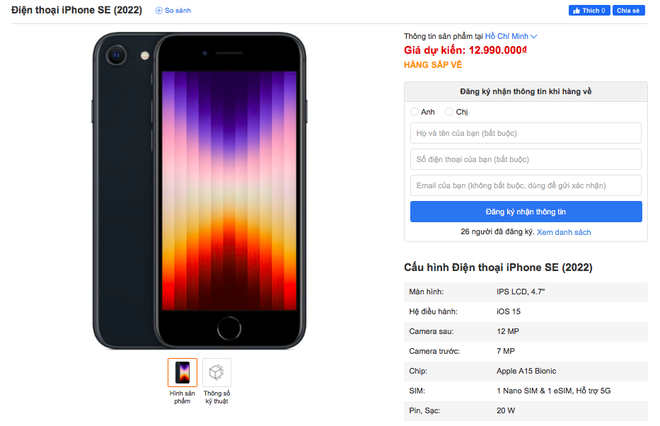This screenshot has height=426, width=660.
Task: Select the Hình sản phẩm thumbnail
Action: coord(182,372)
